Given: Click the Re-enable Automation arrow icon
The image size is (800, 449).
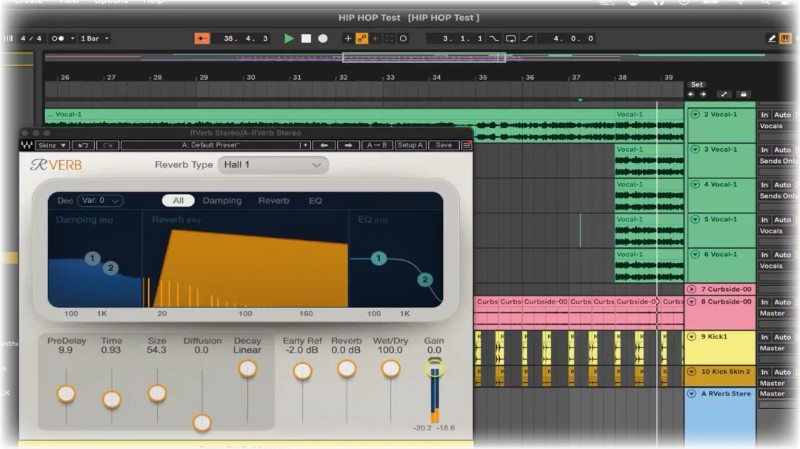Looking at the screenshot, I should [x=376, y=38].
